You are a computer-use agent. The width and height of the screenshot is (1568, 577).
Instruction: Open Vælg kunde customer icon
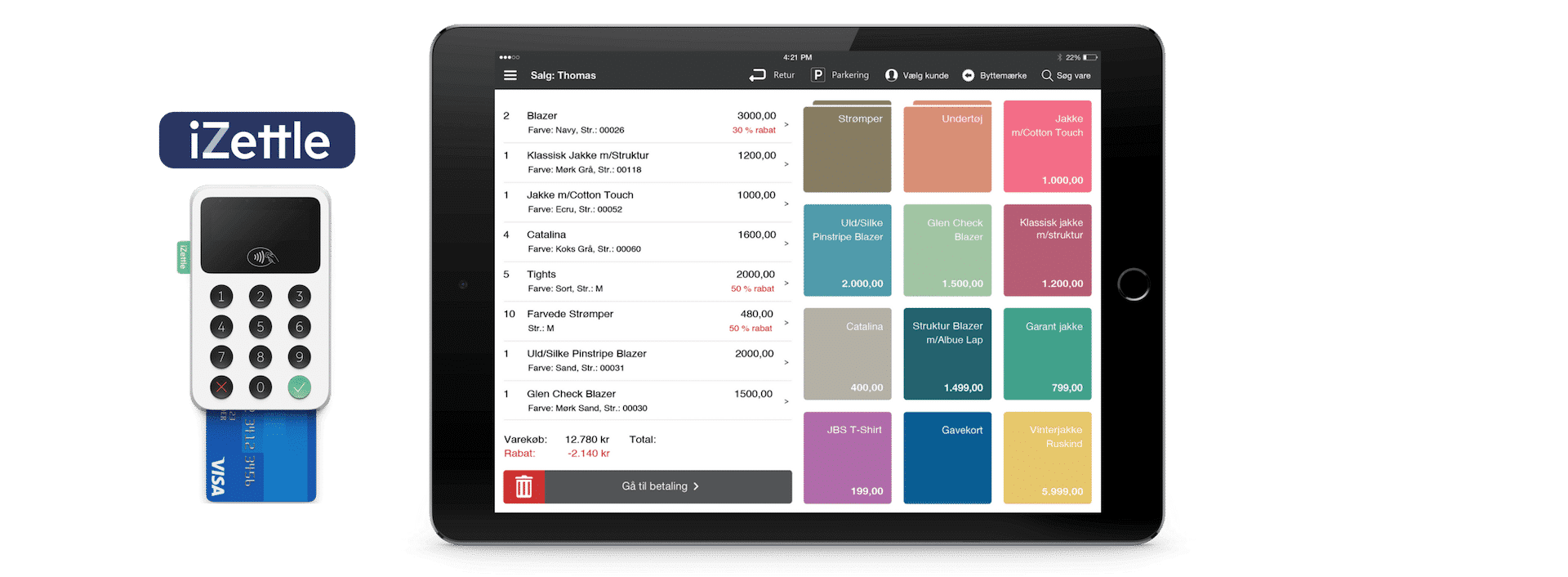pyautogui.click(x=891, y=75)
